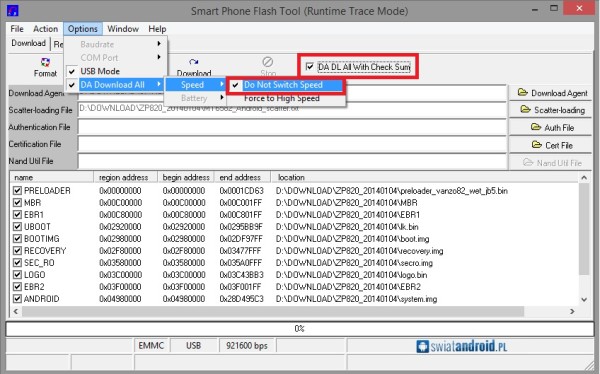Click folder icon on Download Agent button
This screenshot has height=374, width=600.
[x=522, y=92]
